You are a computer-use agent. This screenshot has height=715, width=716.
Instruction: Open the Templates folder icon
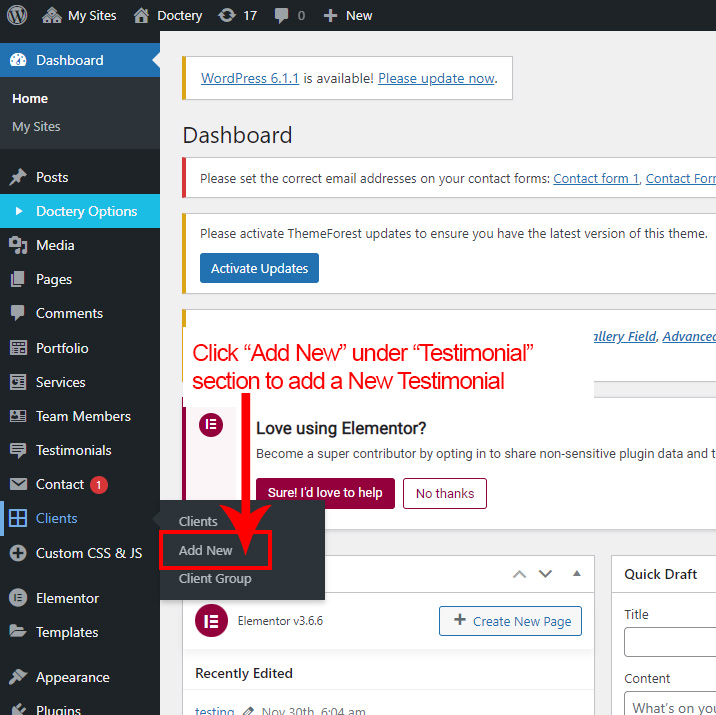pos(18,632)
